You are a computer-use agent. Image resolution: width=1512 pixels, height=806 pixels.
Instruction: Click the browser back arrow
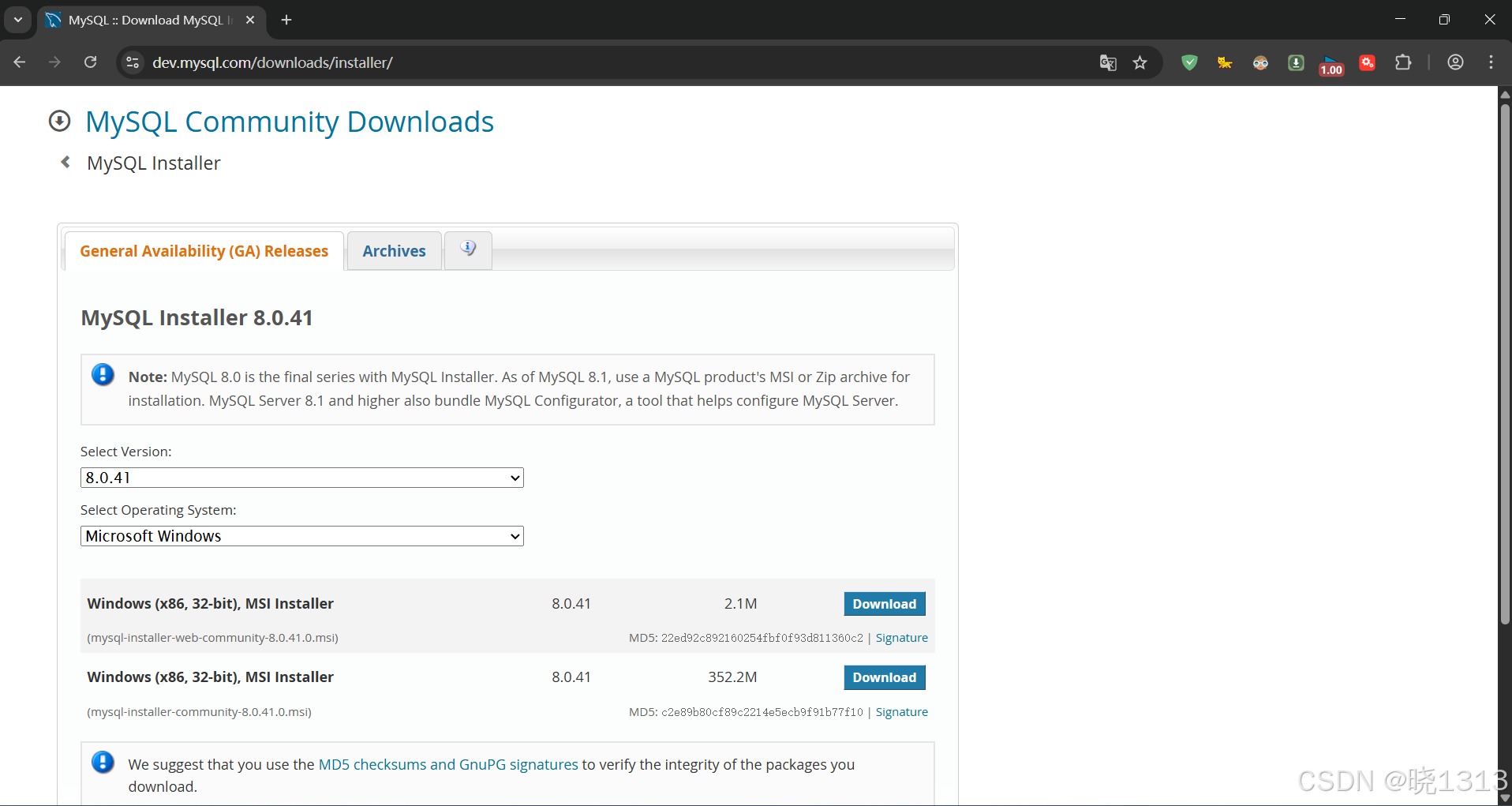pos(20,62)
